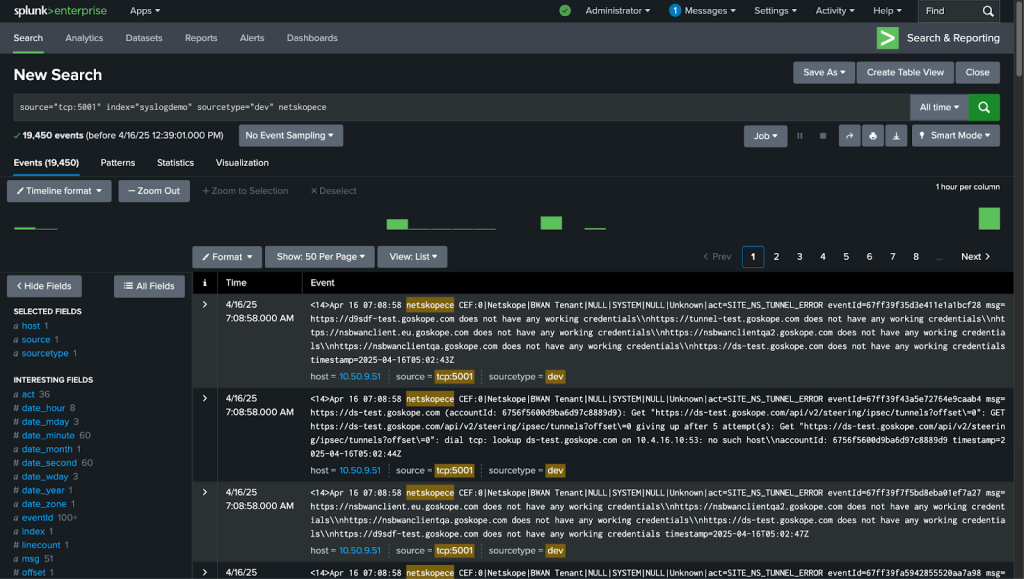Go to the Dashboards tab
1024x579 pixels.
(x=312, y=38)
